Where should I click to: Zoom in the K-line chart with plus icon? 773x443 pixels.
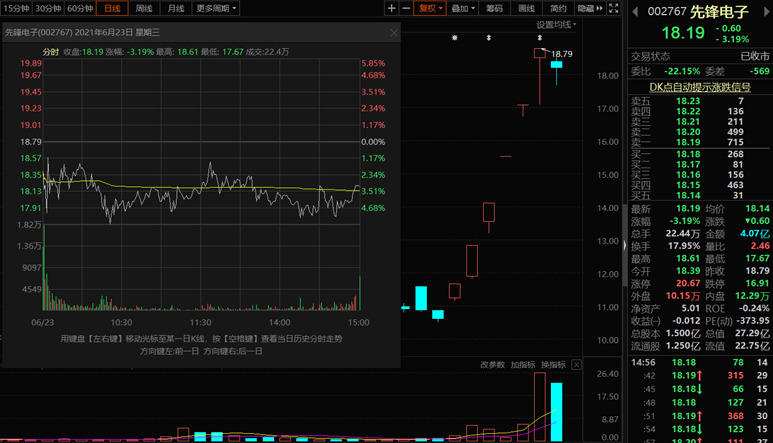pos(391,8)
